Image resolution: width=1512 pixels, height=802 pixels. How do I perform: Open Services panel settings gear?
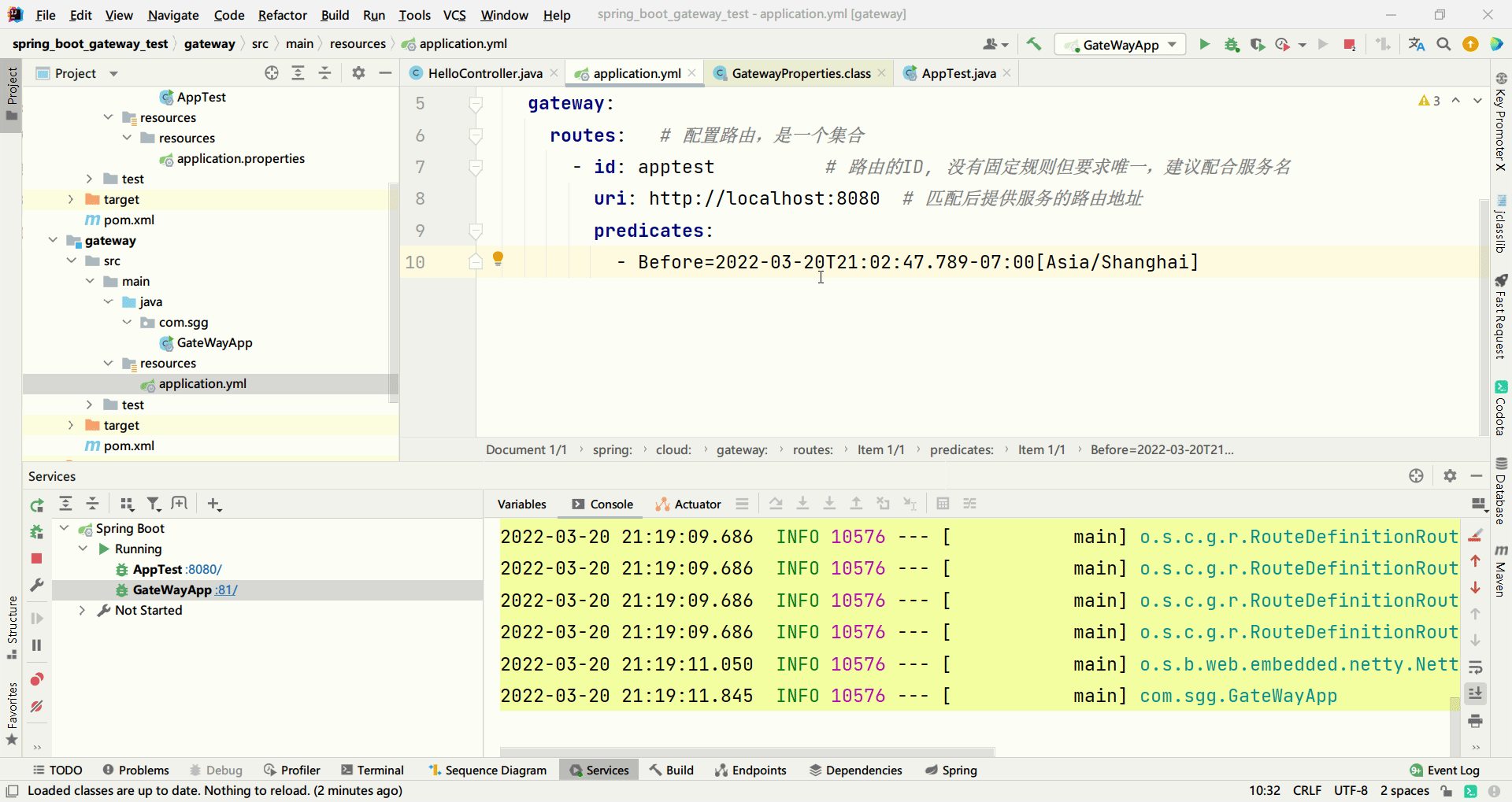pos(1450,476)
